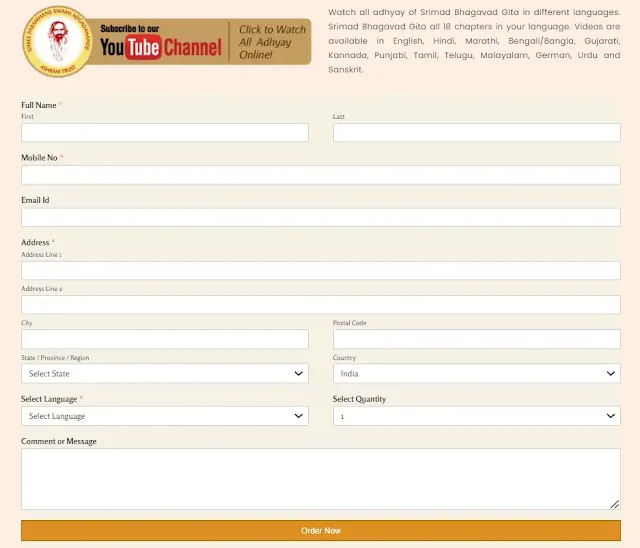640x548 pixels.
Task: Click the Subscribe to our YouTube Channel banner
Action: click(167, 42)
